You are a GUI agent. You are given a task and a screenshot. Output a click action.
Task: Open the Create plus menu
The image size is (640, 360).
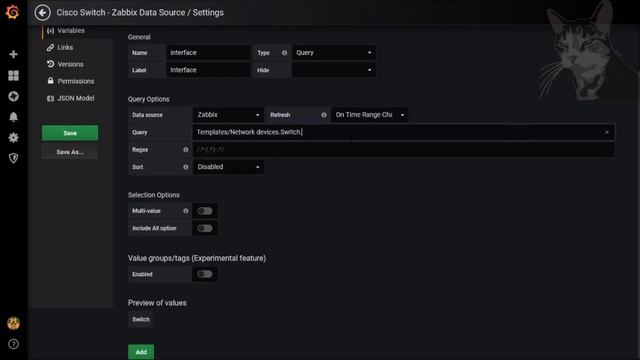[13, 54]
